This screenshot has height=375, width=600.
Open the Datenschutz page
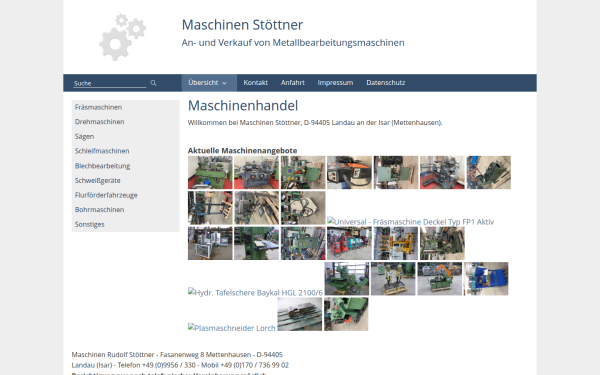[386, 83]
